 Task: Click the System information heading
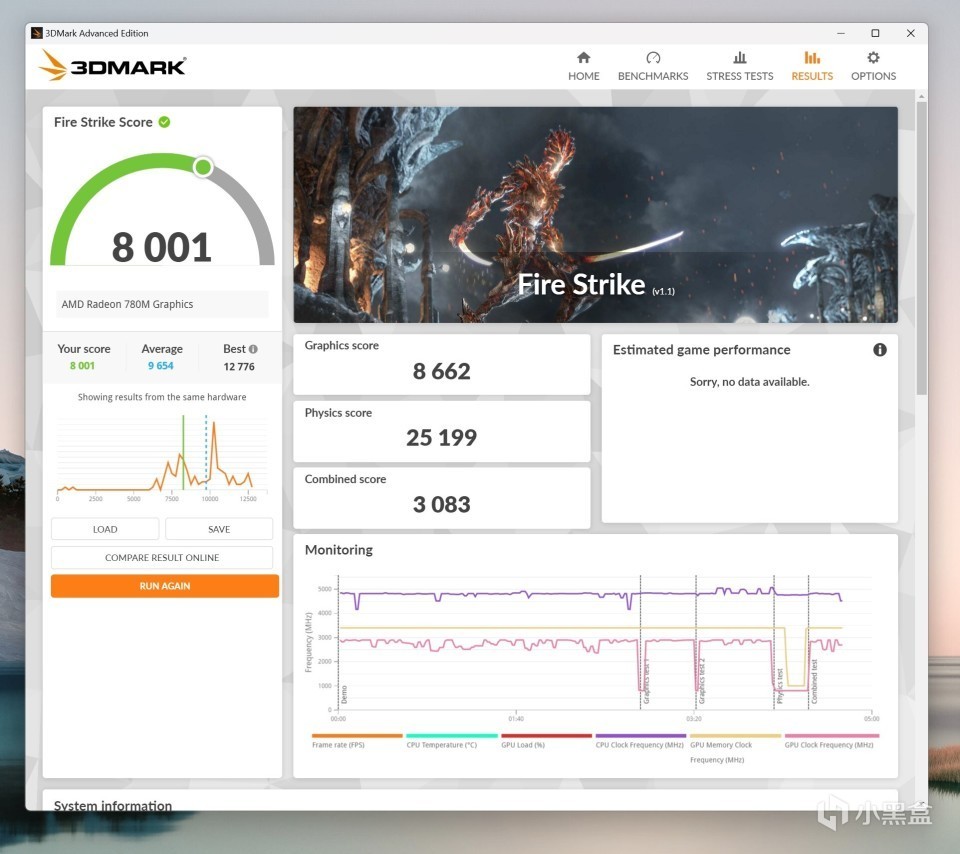[x=113, y=805]
